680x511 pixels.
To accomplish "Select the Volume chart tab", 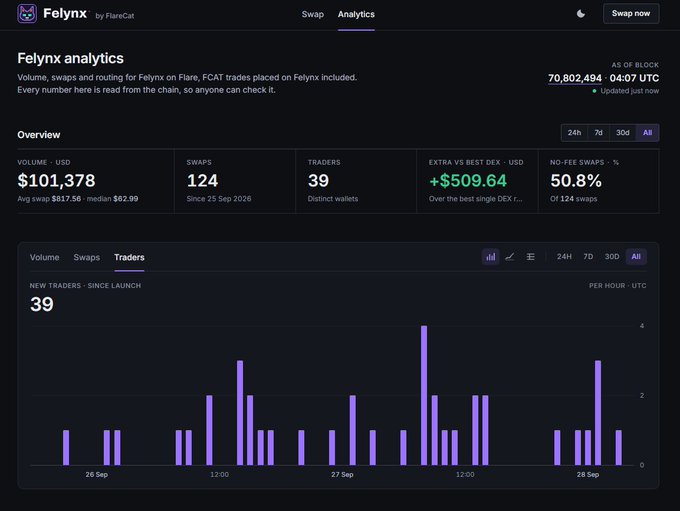I will 45,257.
